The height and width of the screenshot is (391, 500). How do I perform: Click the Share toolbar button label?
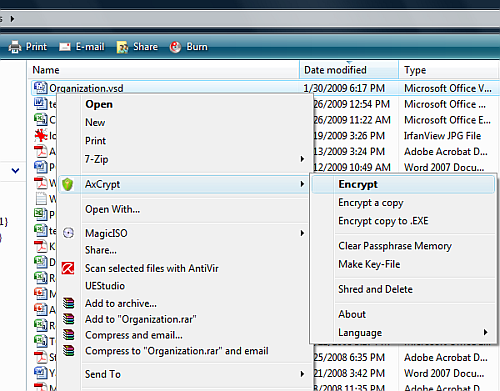coord(145,47)
